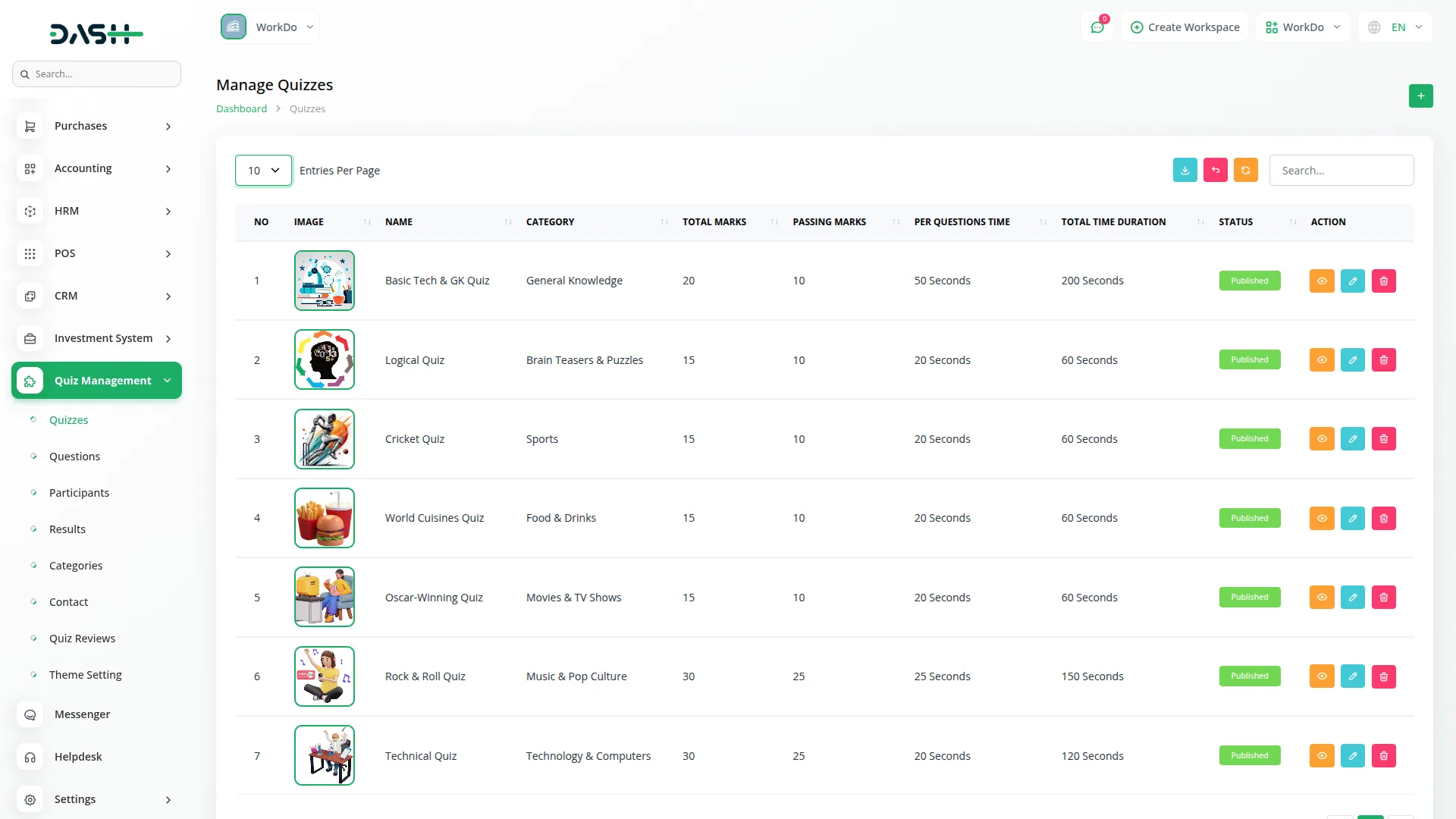Click the green add quiz plus button
Viewport: 1456px width, 819px height.
(1420, 96)
